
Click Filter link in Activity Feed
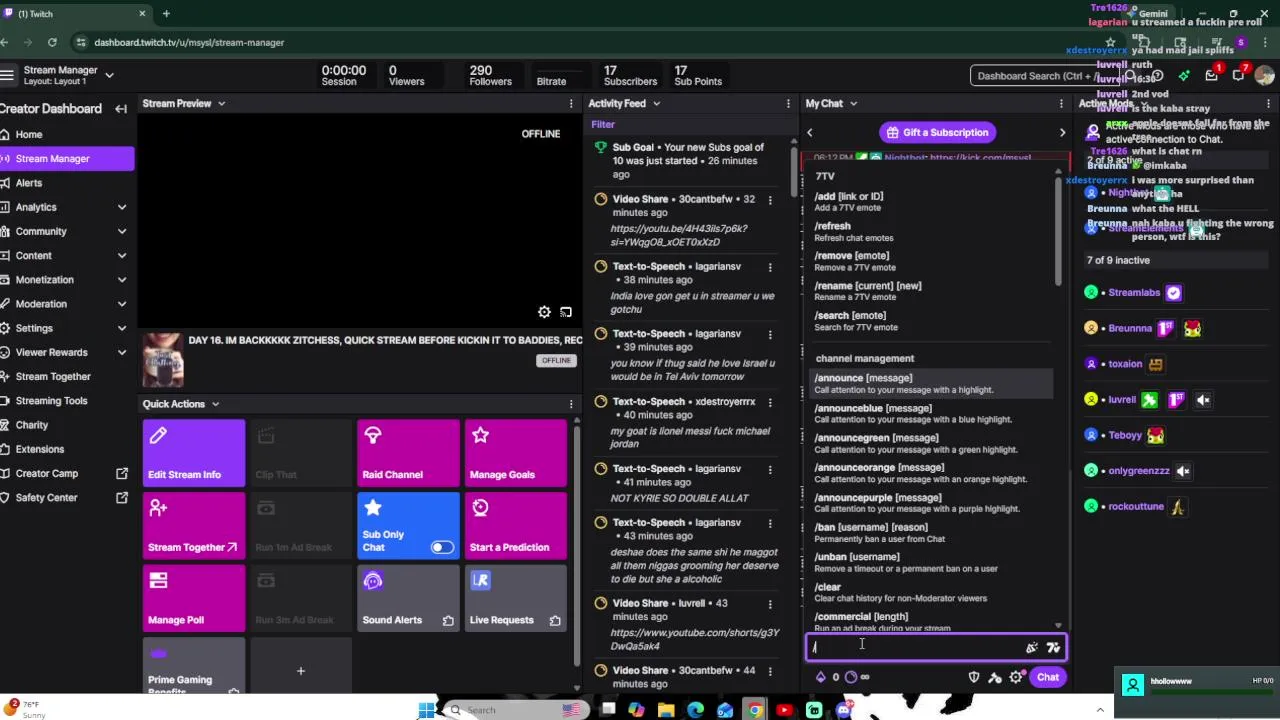[x=603, y=125]
